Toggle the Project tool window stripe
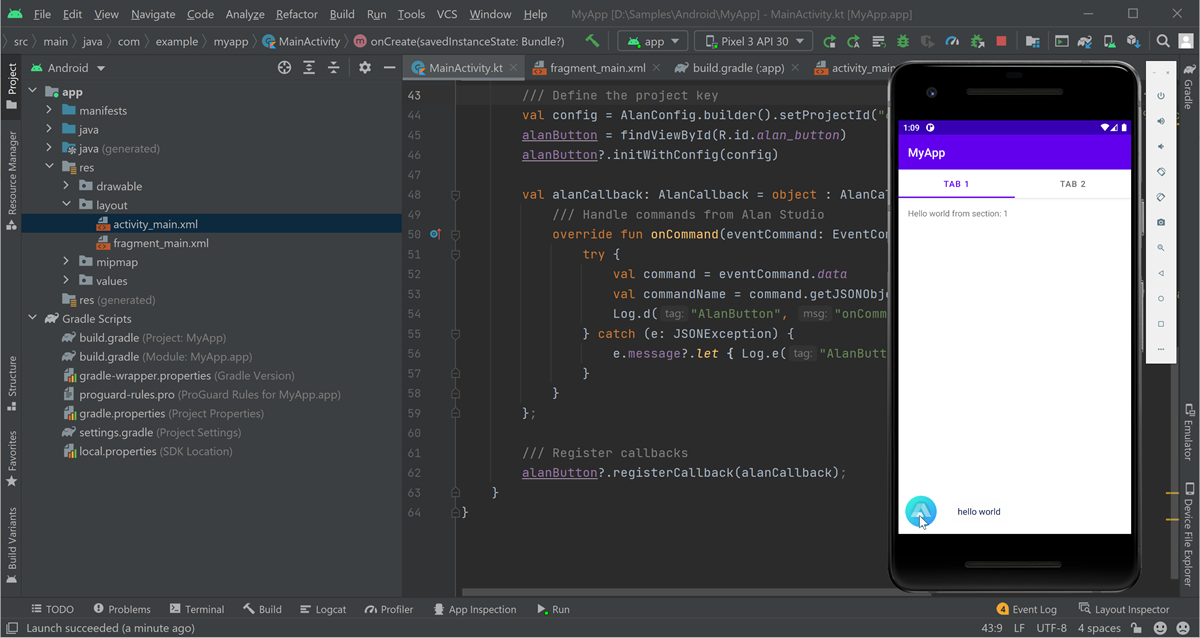 (x=12, y=80)
